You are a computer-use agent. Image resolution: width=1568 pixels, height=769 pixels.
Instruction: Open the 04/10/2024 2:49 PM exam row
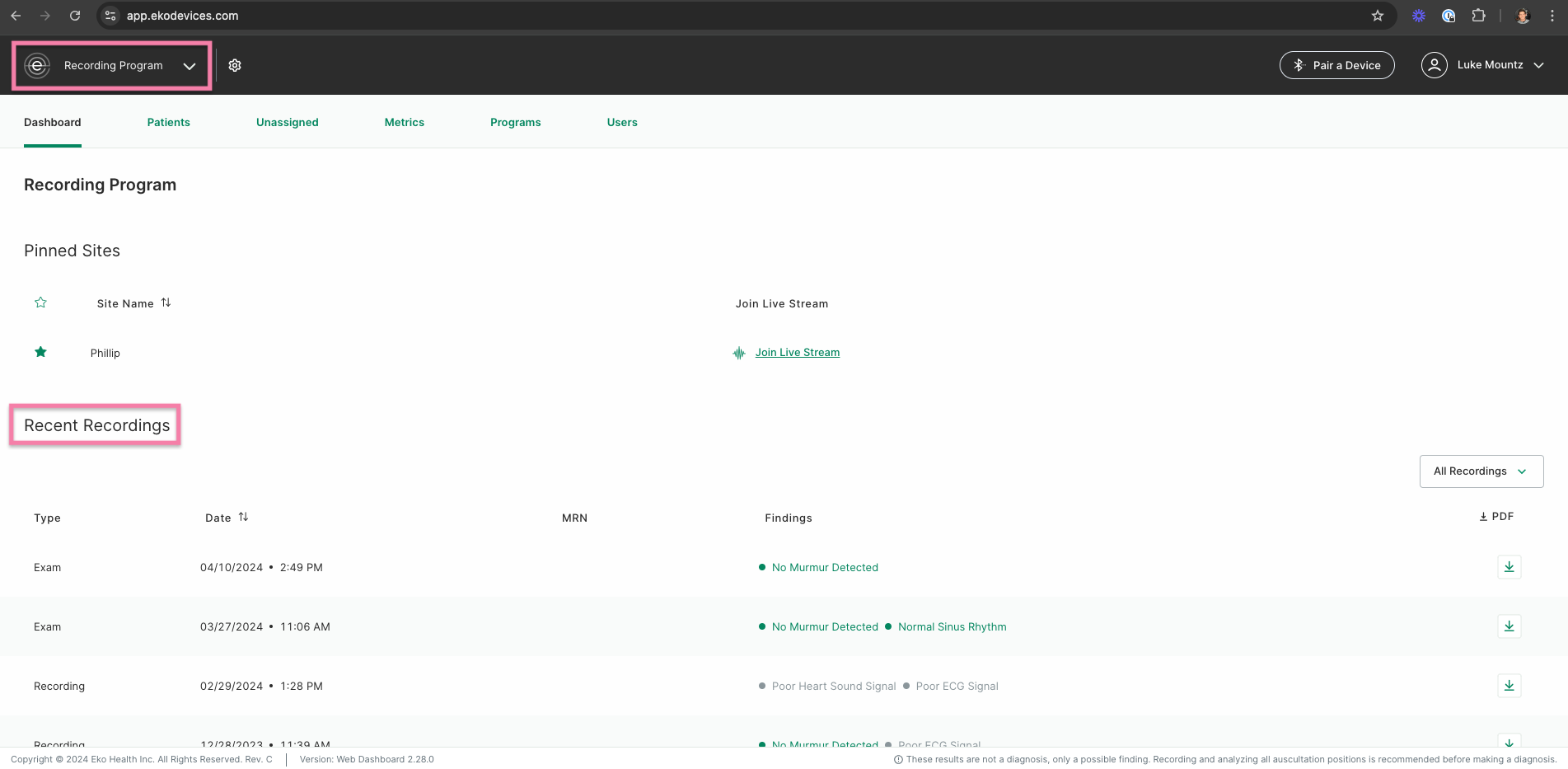(784, 567)
